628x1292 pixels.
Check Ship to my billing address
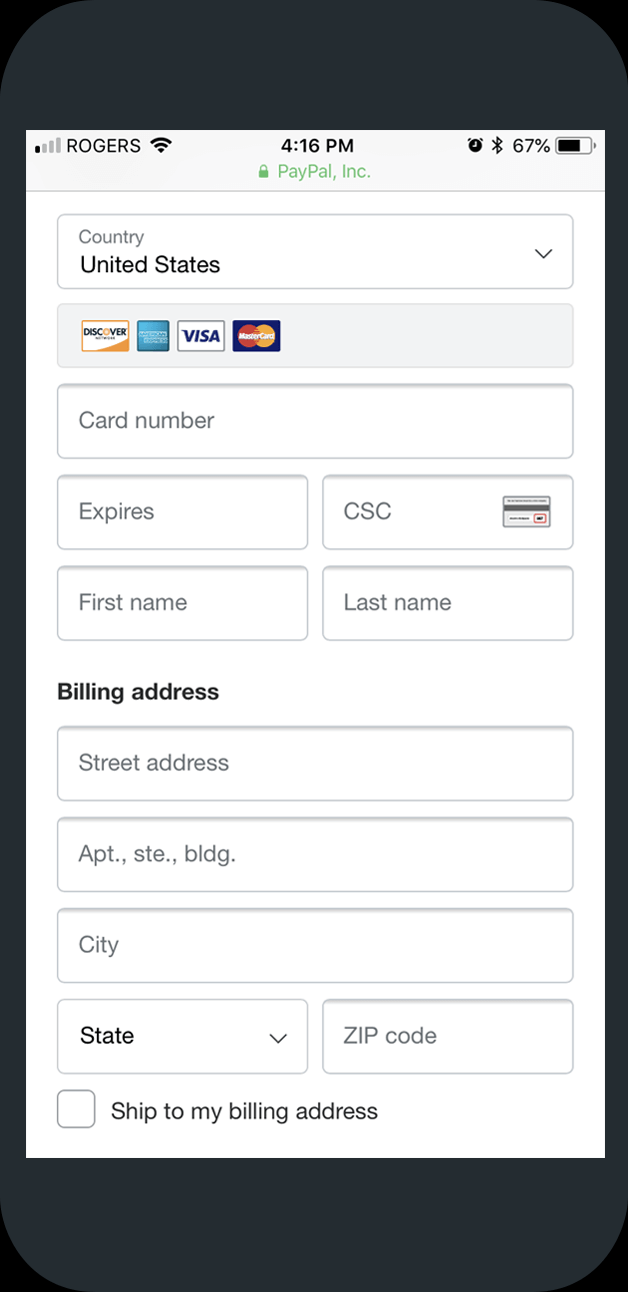tap(76, 1109)
